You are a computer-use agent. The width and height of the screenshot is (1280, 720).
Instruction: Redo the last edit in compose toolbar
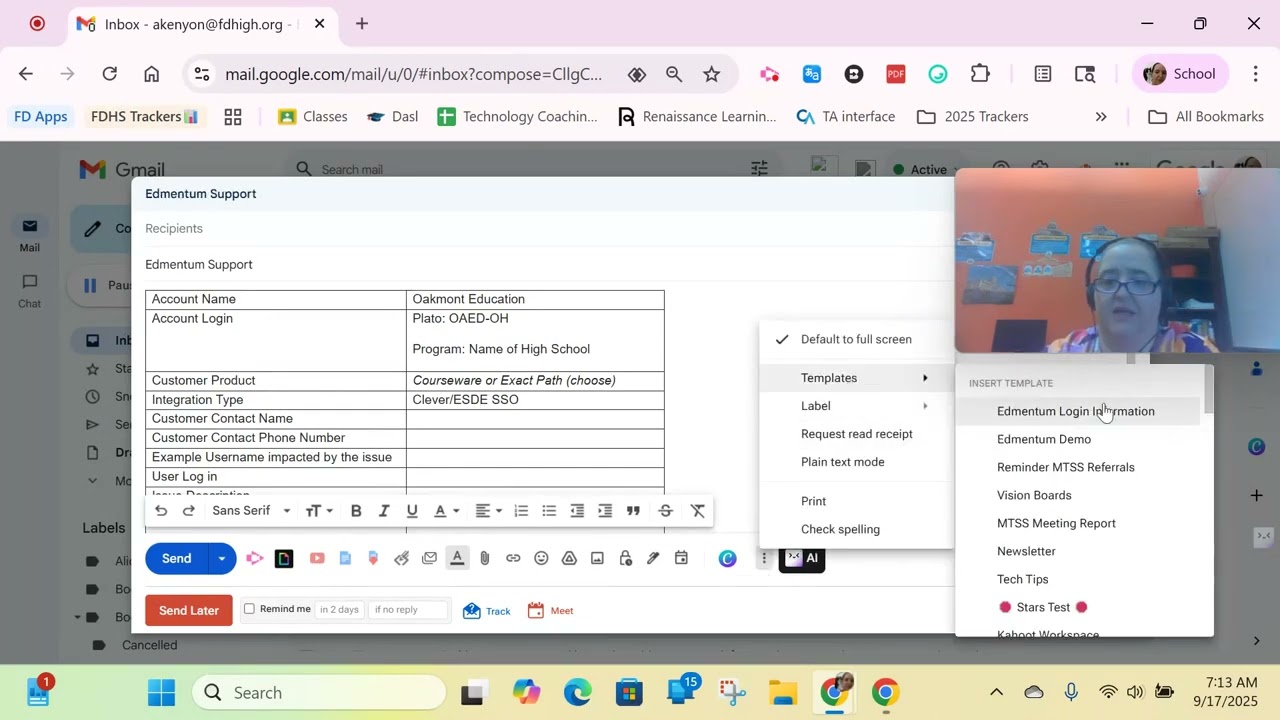[x=189, y=511]
